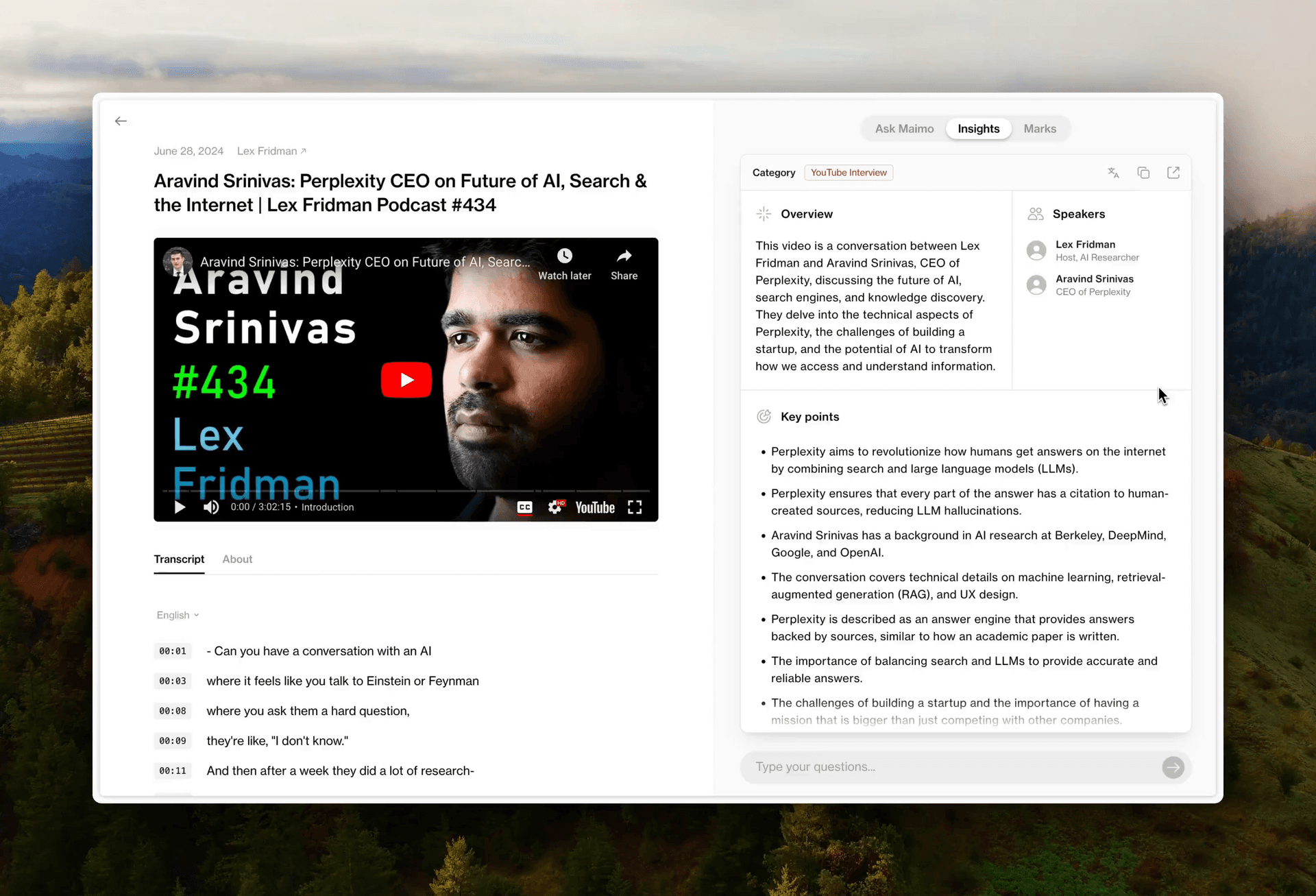Viewport: 1316px width, 896px height.
Task: Open the Lex Fridman channel link
Action: click(271, 152)
